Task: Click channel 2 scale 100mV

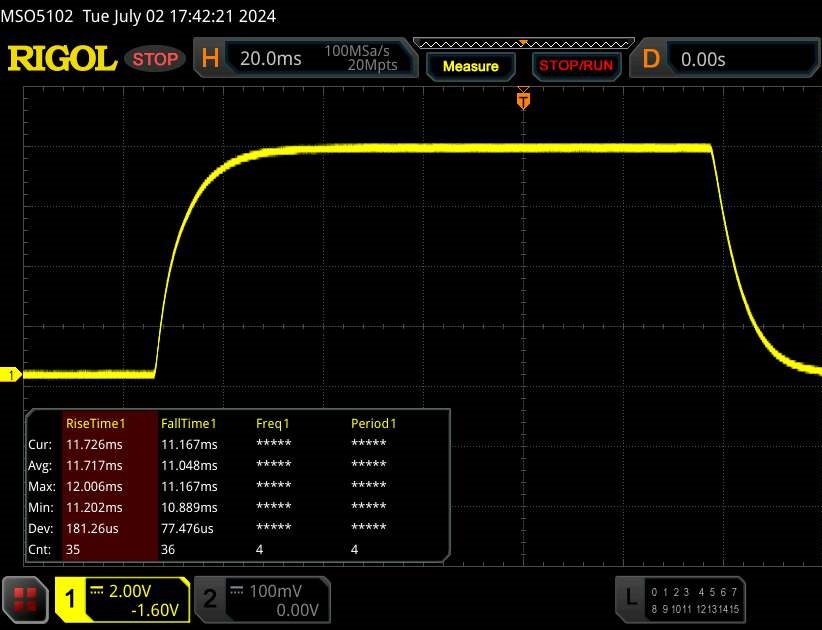Action: (275, 591)
